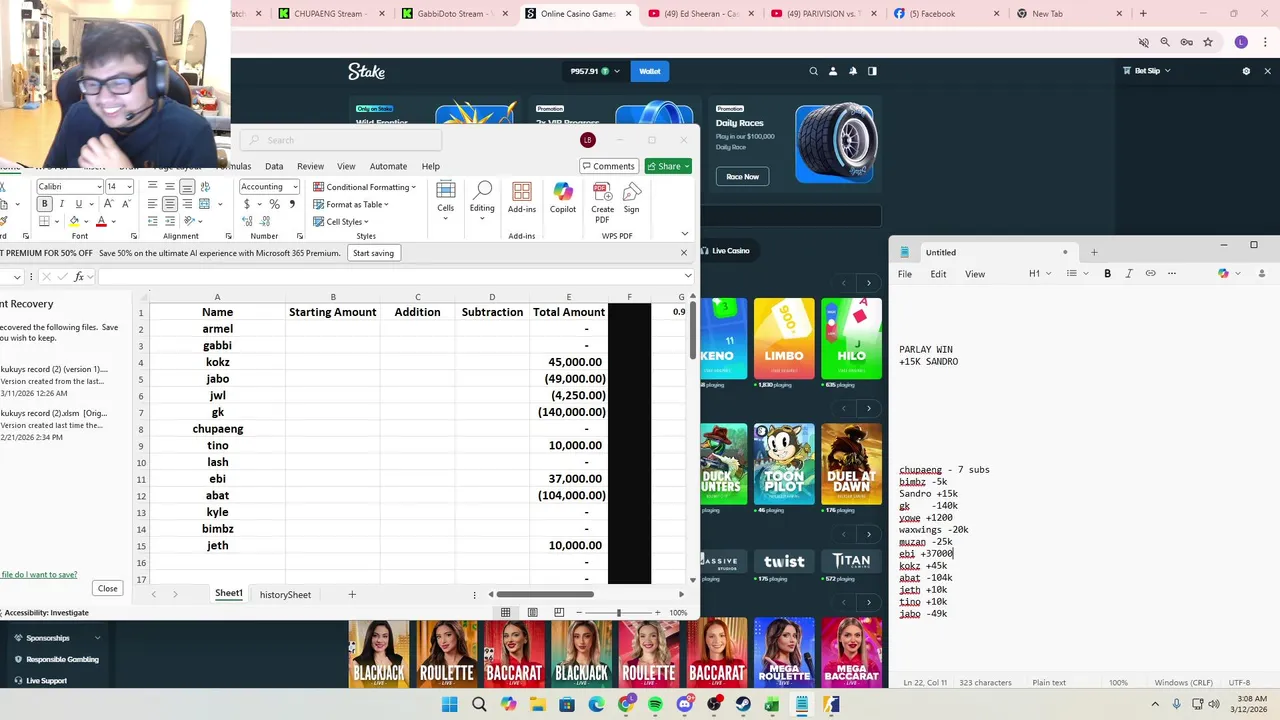Click the Excel fill color bucket
This screenshot has height=720, width=1280.
tap(74, 221)
